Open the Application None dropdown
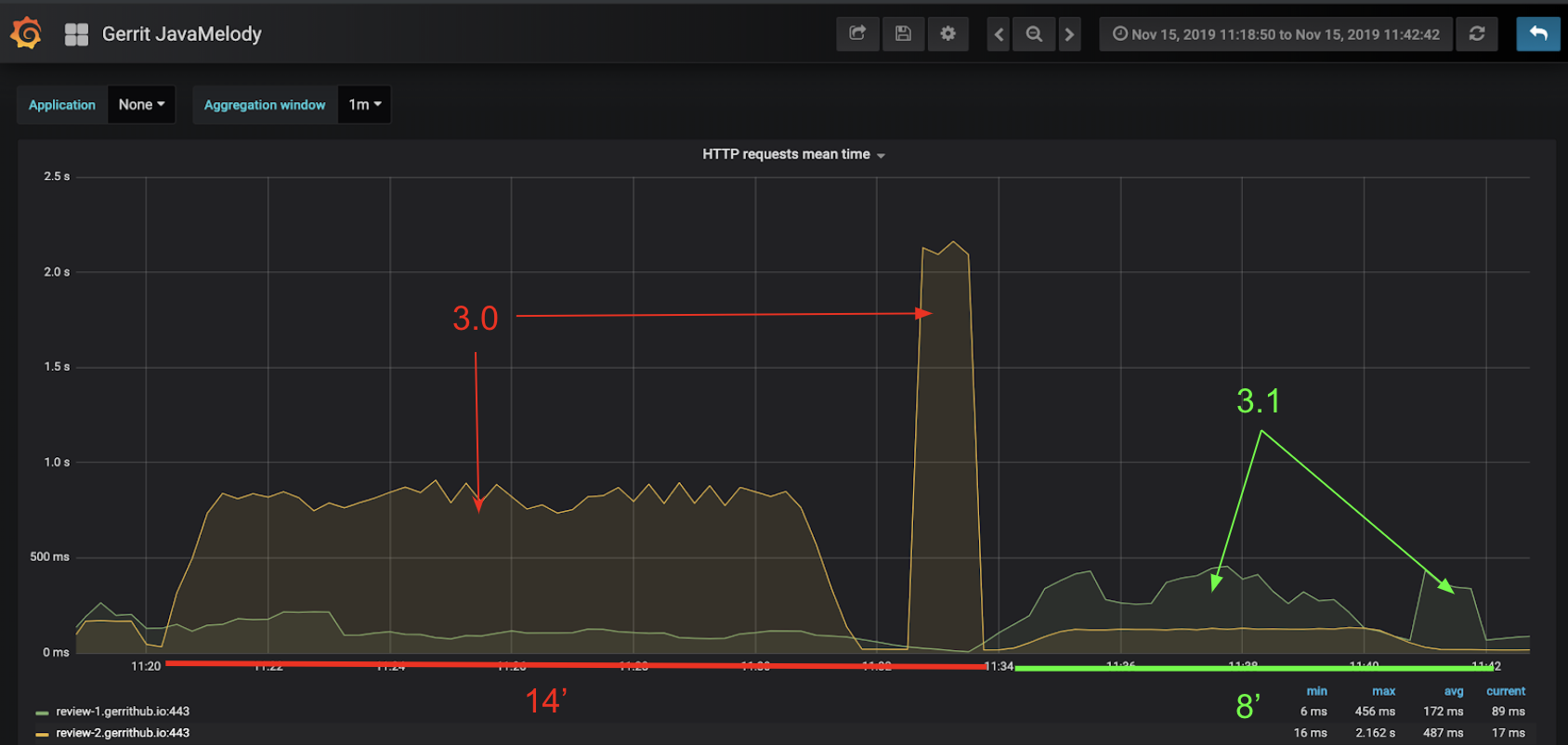This screenshot has width=1568, height=745. tap(141, 105)
